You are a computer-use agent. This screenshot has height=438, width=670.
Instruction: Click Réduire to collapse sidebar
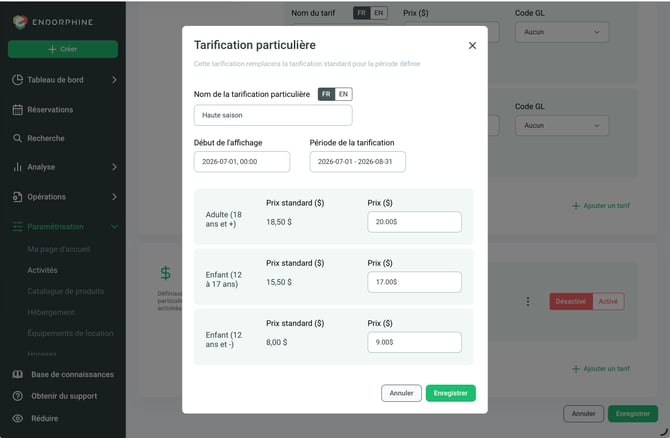point(44,419)
